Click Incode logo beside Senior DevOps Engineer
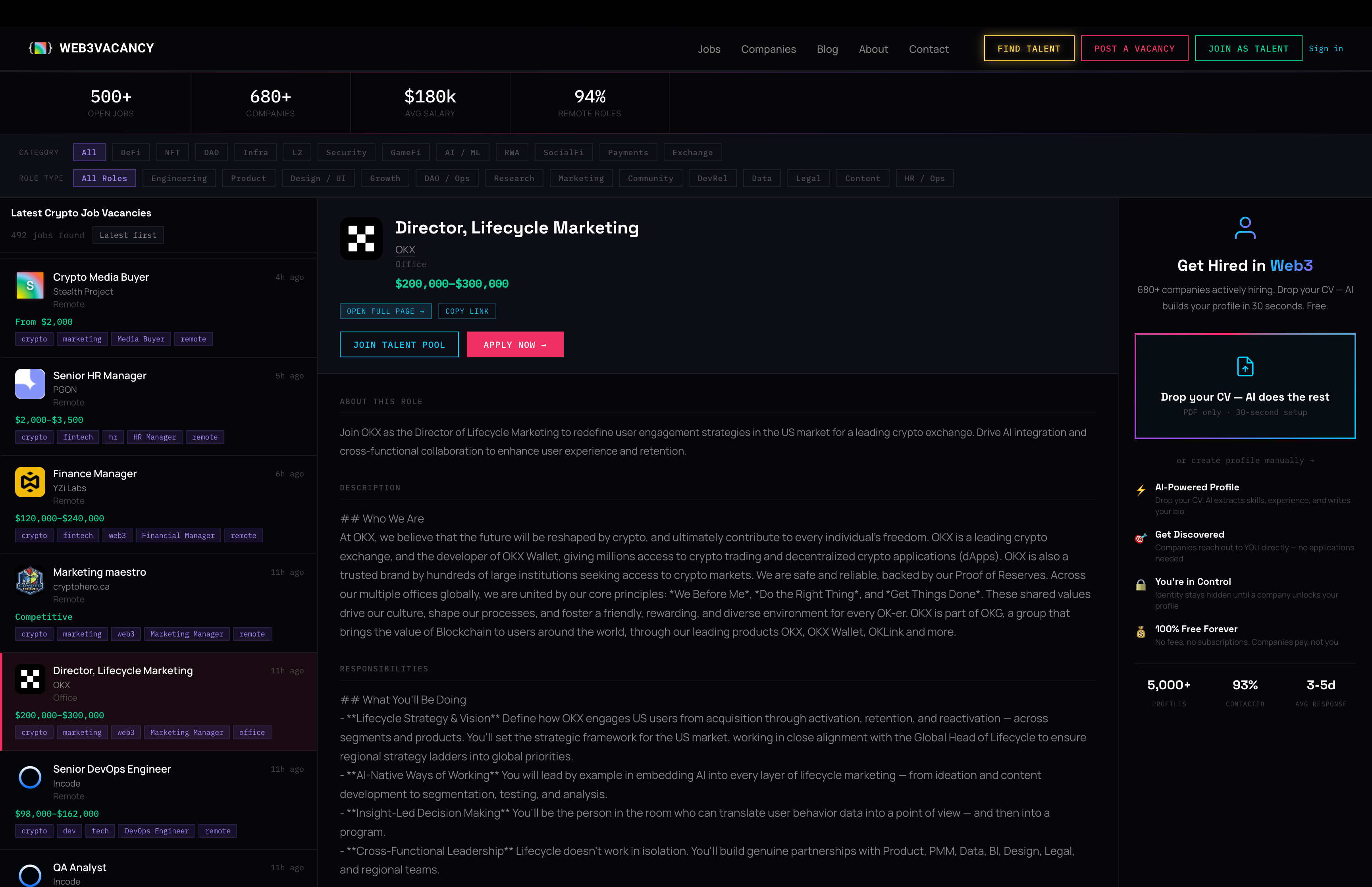This screenshot has width=1372, height=887. [30, 777]
